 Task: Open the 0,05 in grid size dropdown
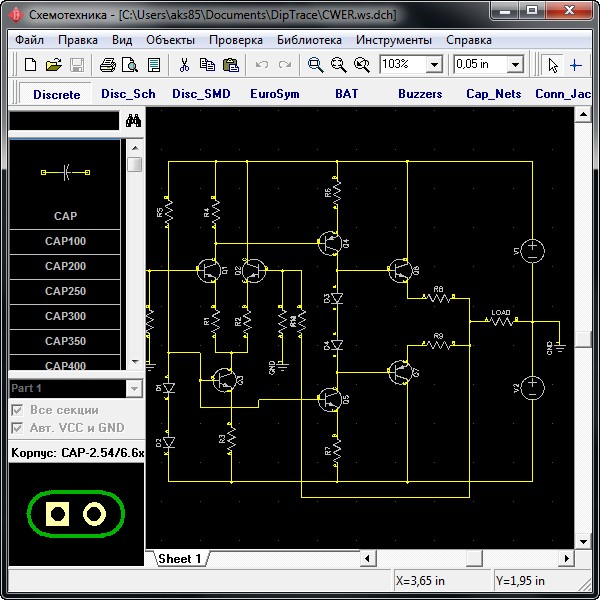pos(515,65)
